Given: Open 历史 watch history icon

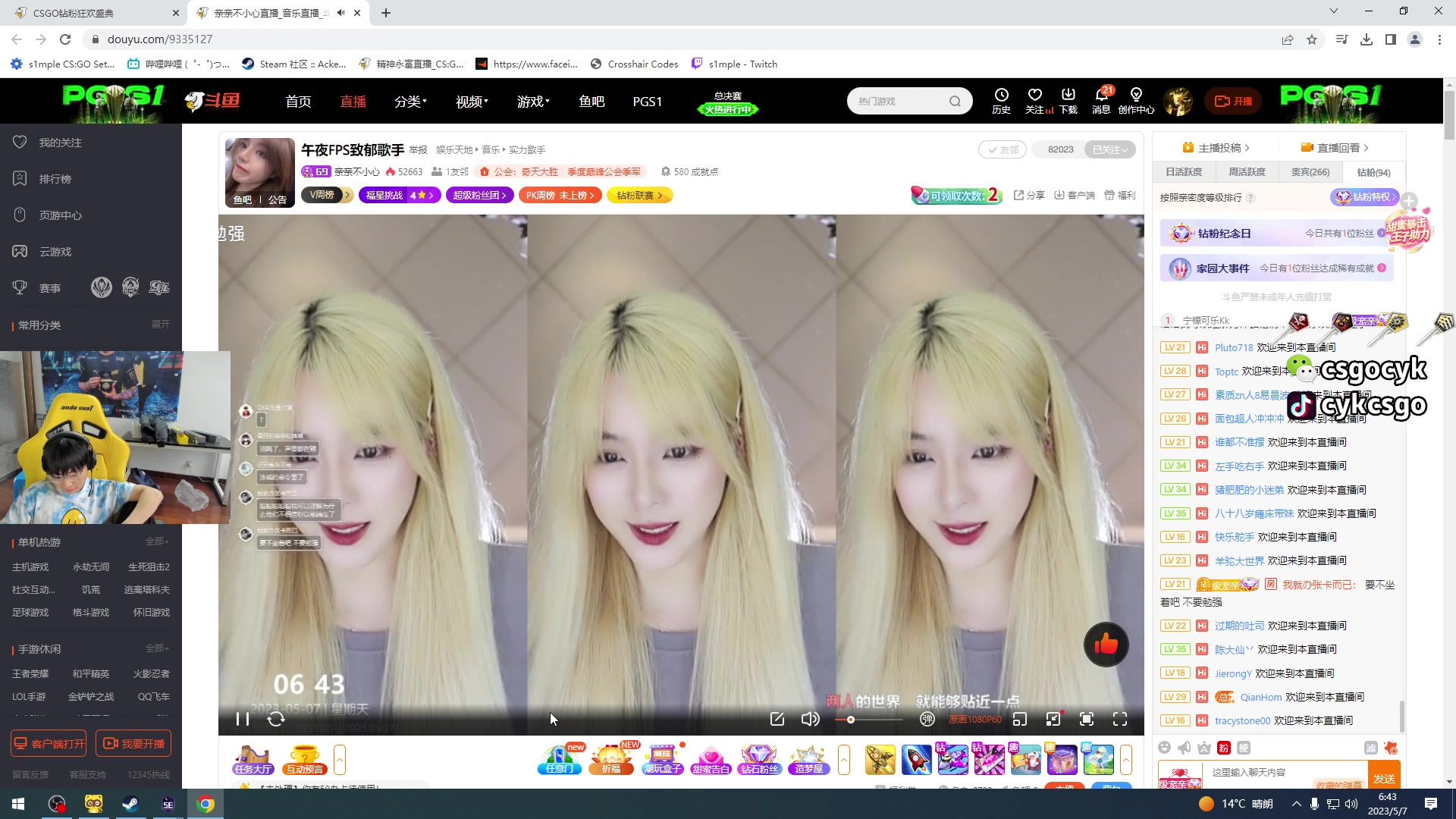Looking at the screenshot, I should point(1002,101).
